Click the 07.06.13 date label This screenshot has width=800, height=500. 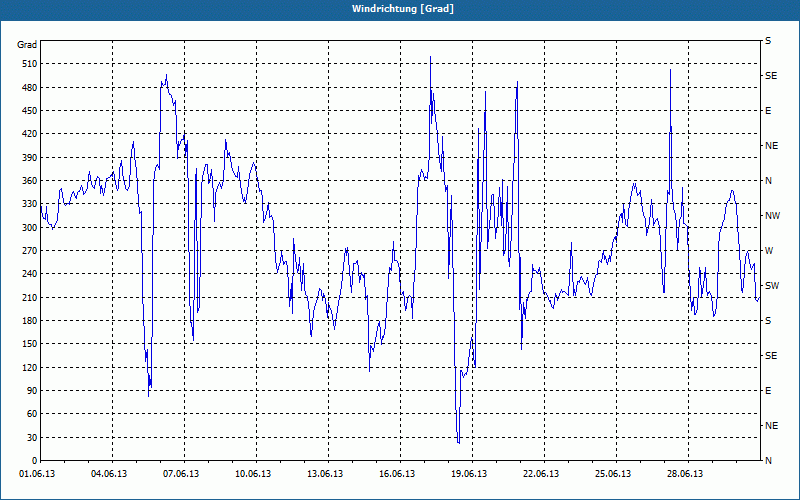pyautogui.click(x=181, y=474)
